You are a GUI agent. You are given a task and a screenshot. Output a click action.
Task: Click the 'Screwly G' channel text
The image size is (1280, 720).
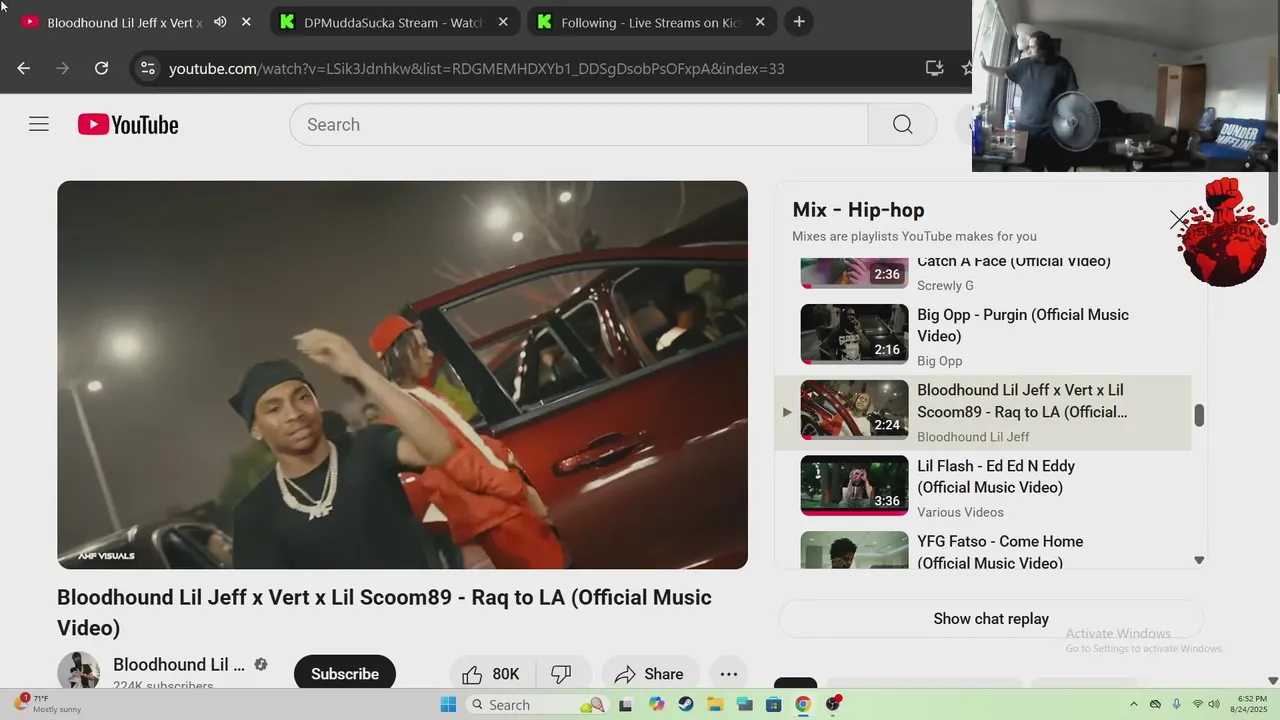click(x=945, y=286)
